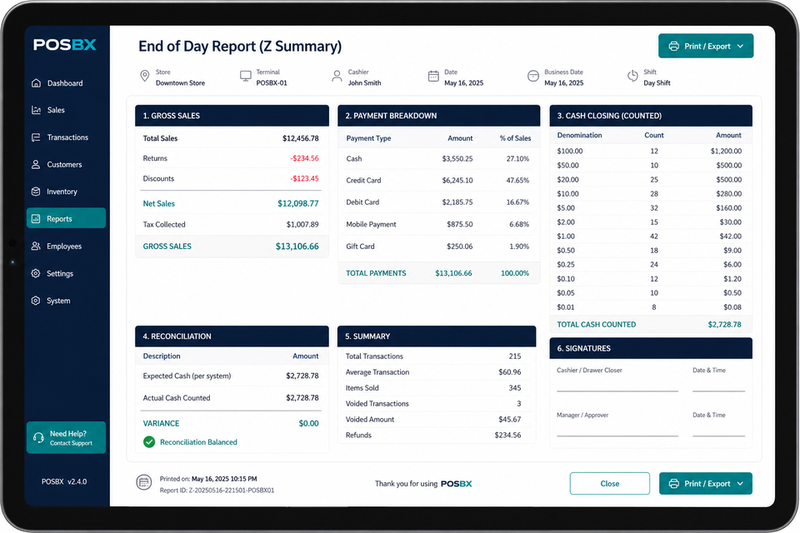Open Dashboard via its home icon

click(36, 83)
